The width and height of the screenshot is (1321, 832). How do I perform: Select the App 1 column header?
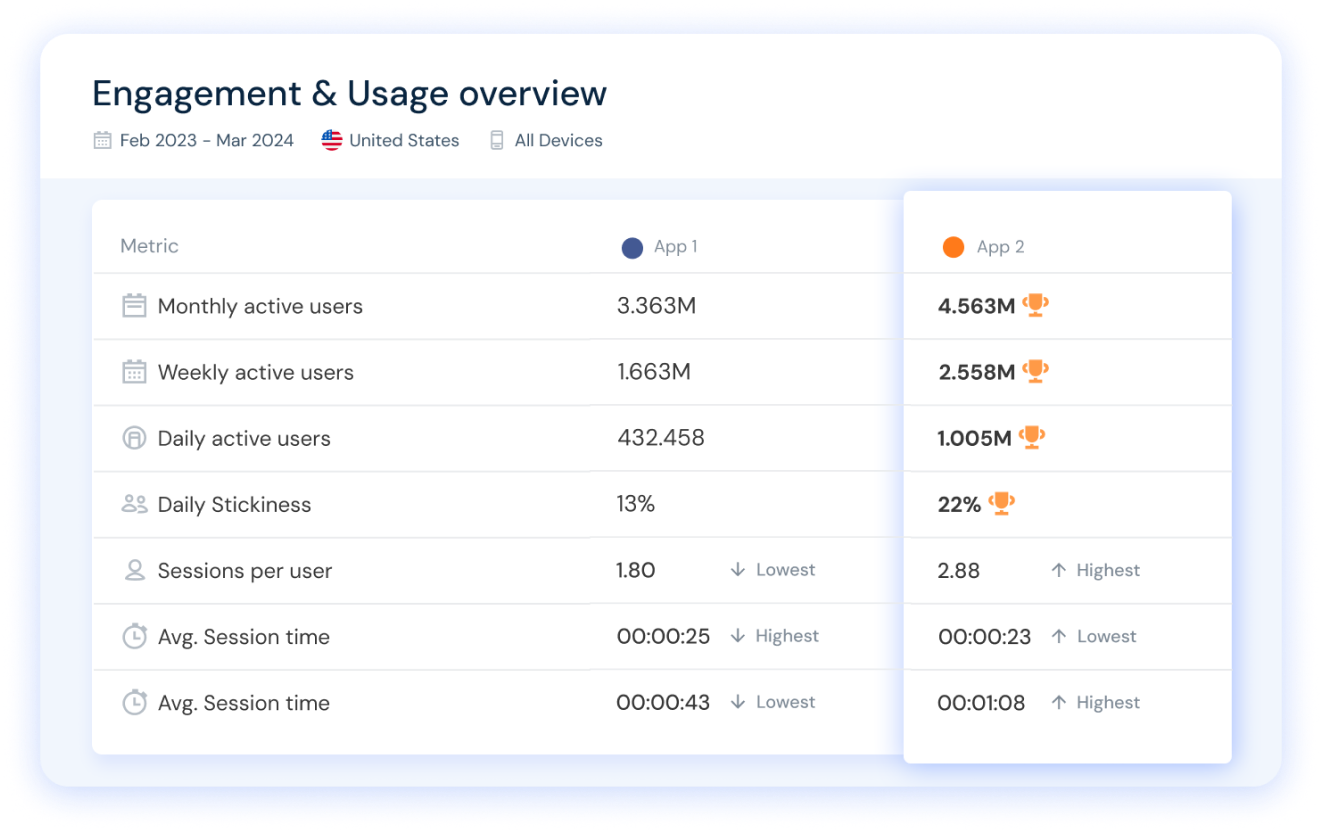(675, 247)
